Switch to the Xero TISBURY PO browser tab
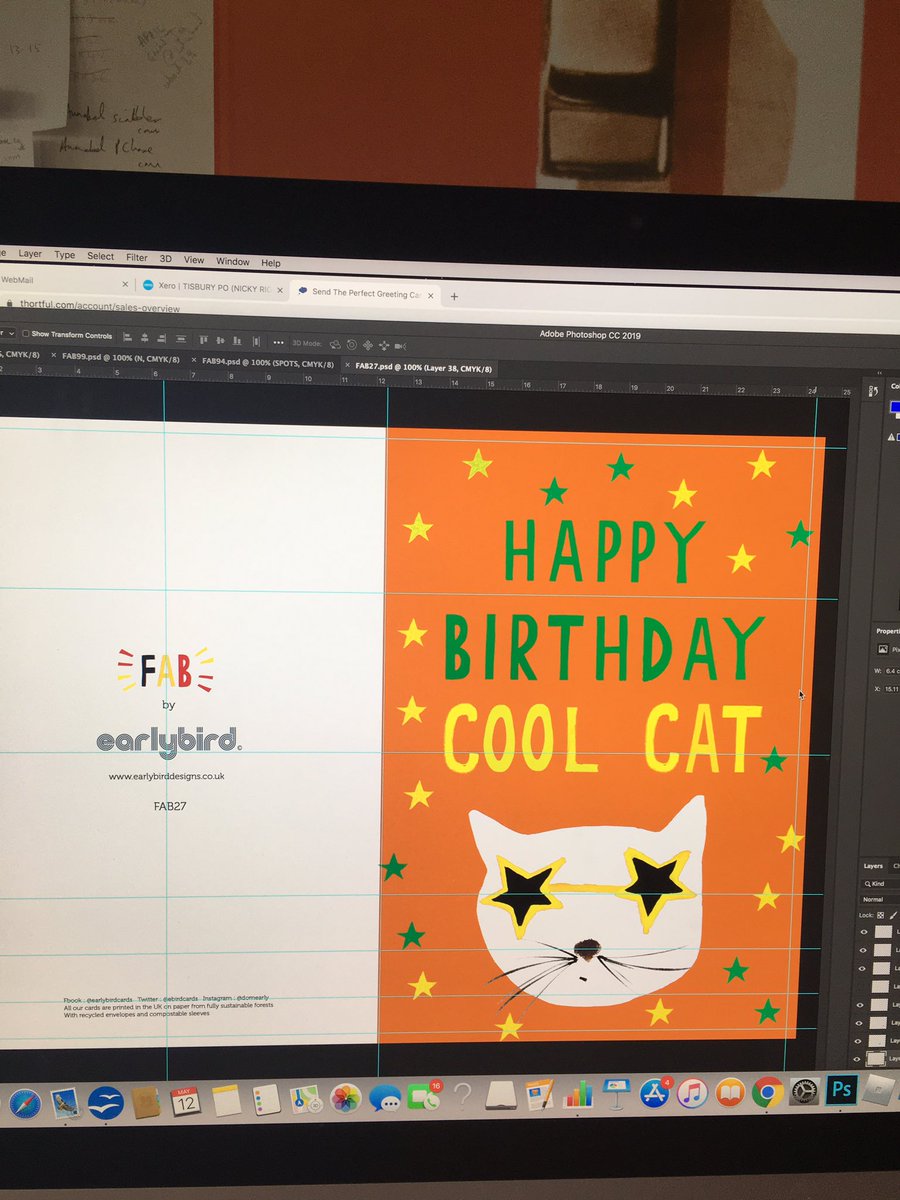Viewport: 900px width, 1200px height. click(214, 287)
